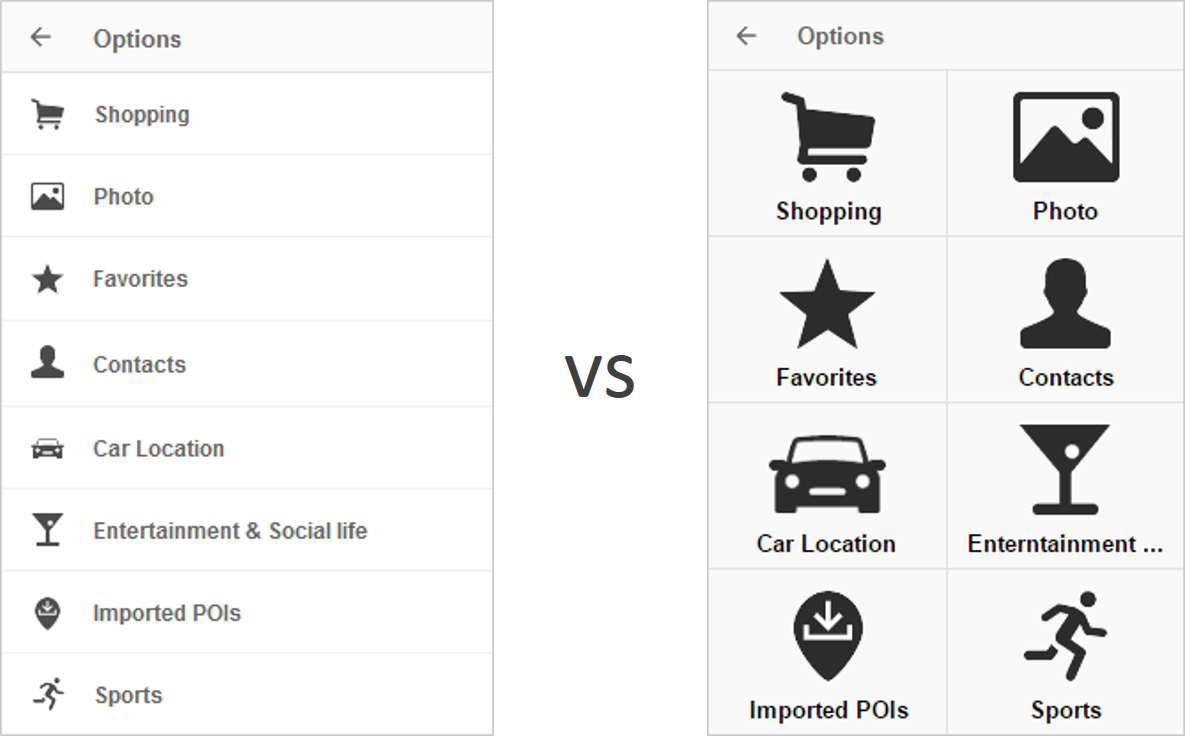This screenshot has height=736, width=1185.
Task: Tap the large star Favorites grid icon
Action: 827,304
